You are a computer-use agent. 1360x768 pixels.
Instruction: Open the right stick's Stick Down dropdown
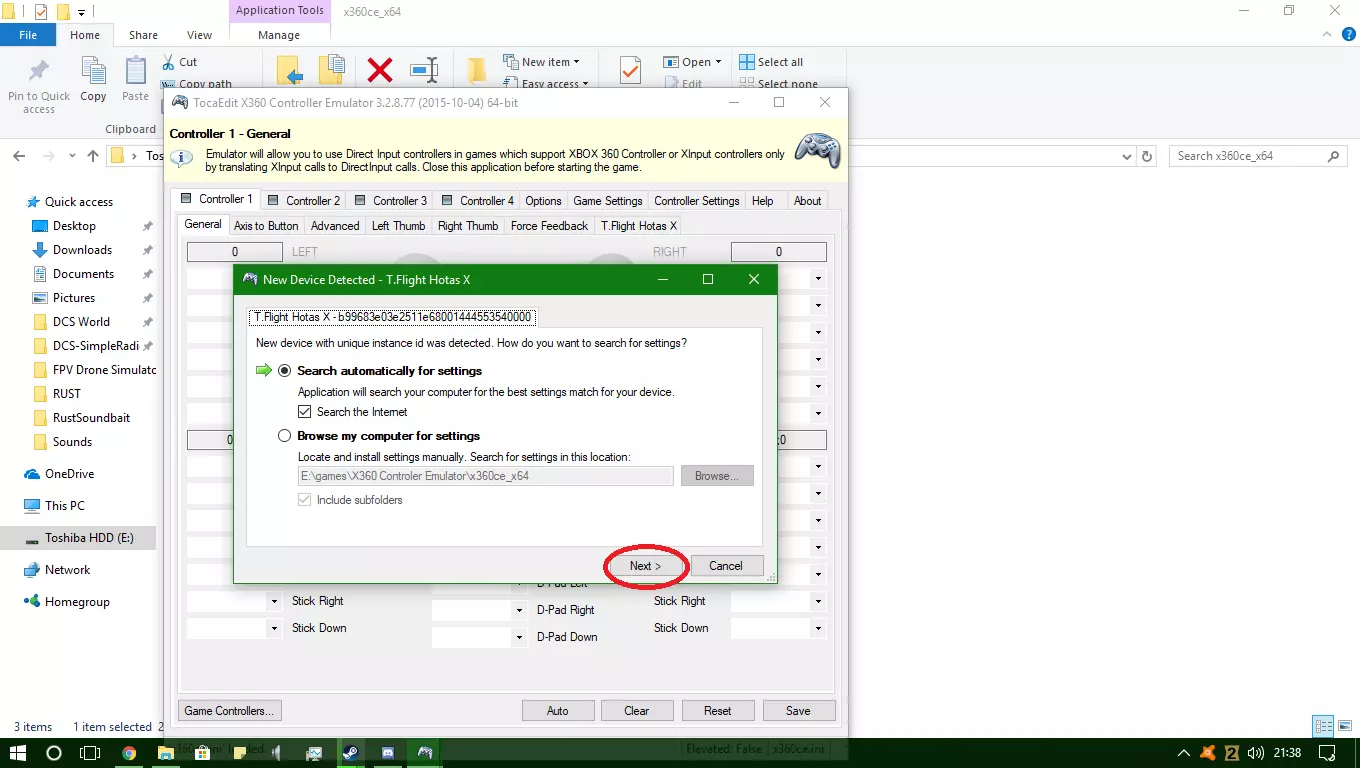(819, 629)
